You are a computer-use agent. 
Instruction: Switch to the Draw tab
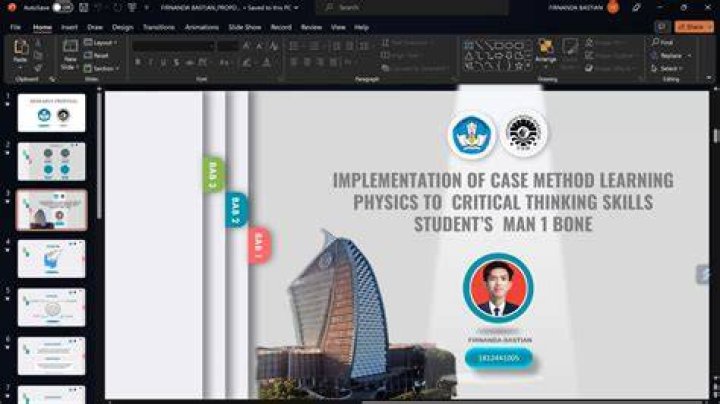[95, 28]
